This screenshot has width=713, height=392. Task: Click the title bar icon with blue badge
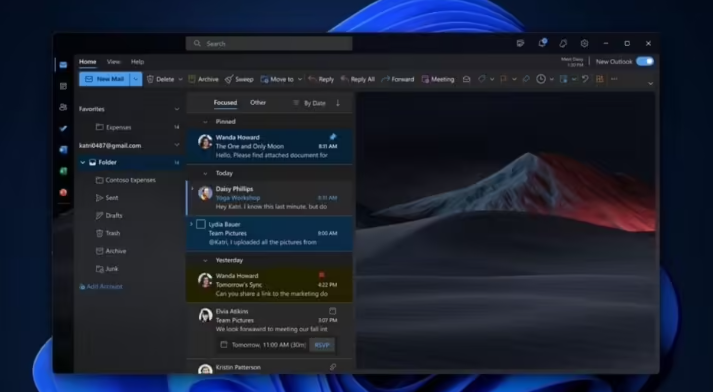542,43
